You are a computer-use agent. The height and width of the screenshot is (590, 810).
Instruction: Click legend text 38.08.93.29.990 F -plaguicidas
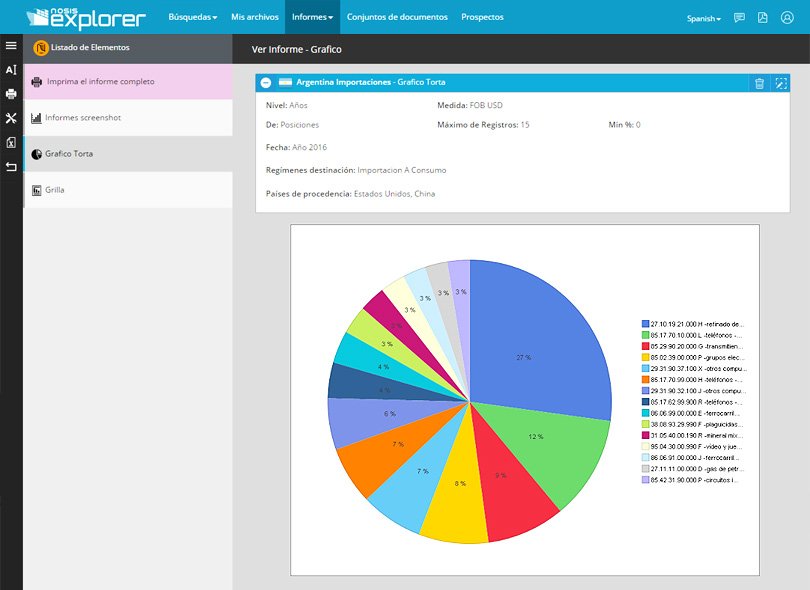click(x=696, y=425)
